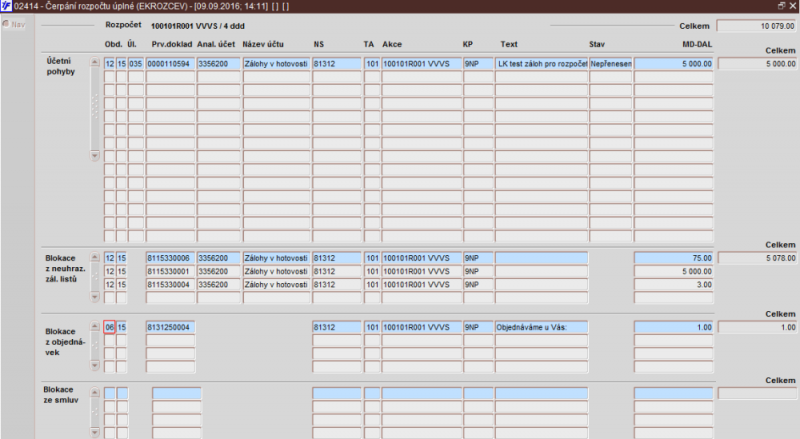
Task: Click scroll down arrow in Účetní pohyby section
Action: point(94,155)
